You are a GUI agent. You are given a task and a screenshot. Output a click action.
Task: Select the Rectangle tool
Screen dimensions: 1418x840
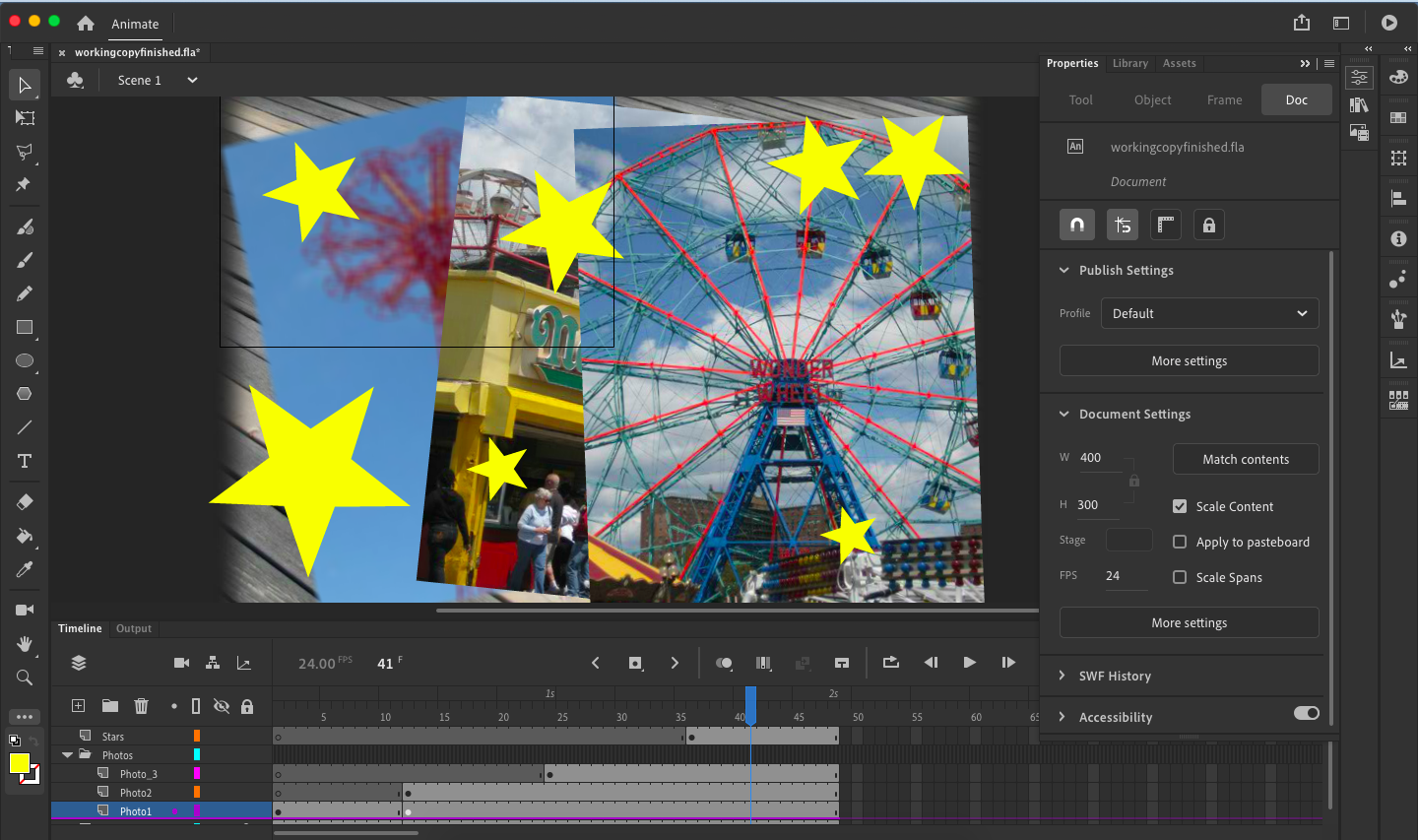pos(25,327)
